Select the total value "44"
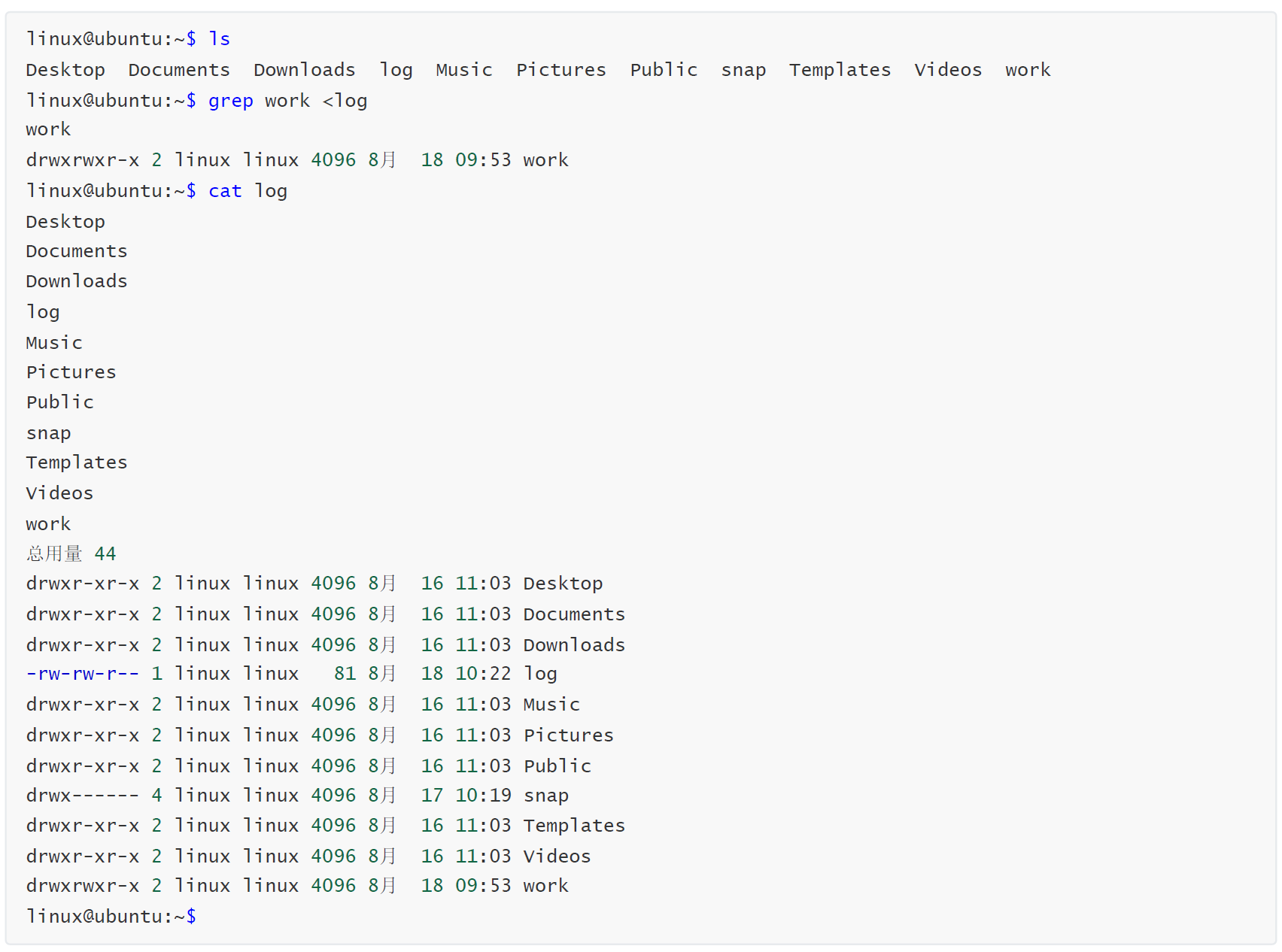This screenshot has height=952, width=1282. click(x=105, y=554)
